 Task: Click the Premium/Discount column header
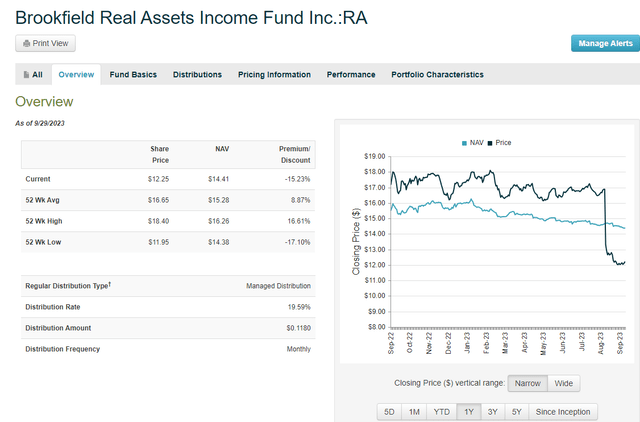click(295, 155)
